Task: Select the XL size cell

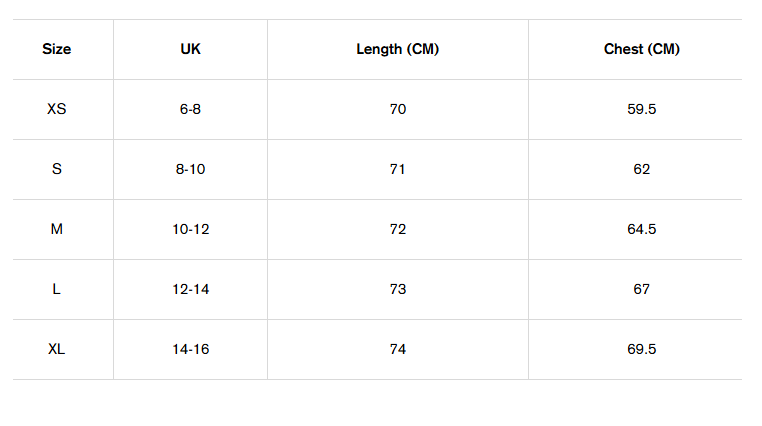Action: 57,349
